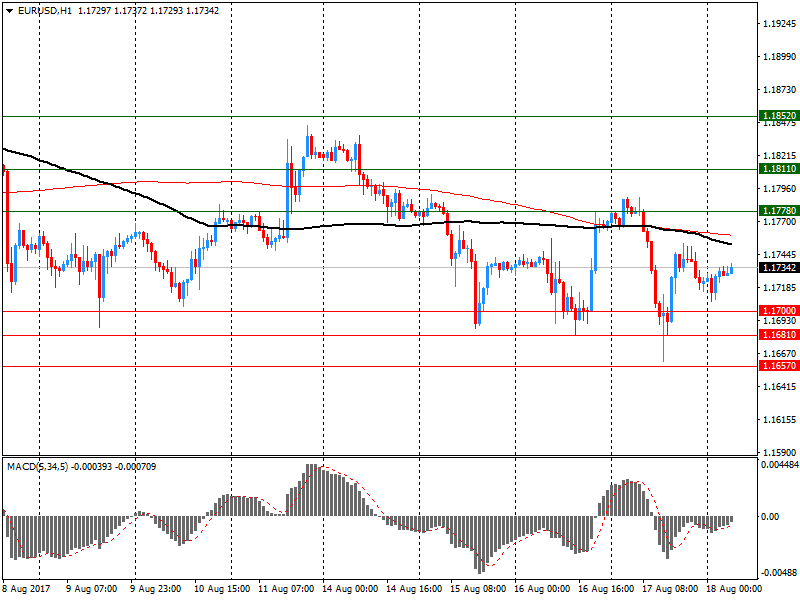Click the 1.19245 price scale value

pyautogui.click(x=779, y=23)
